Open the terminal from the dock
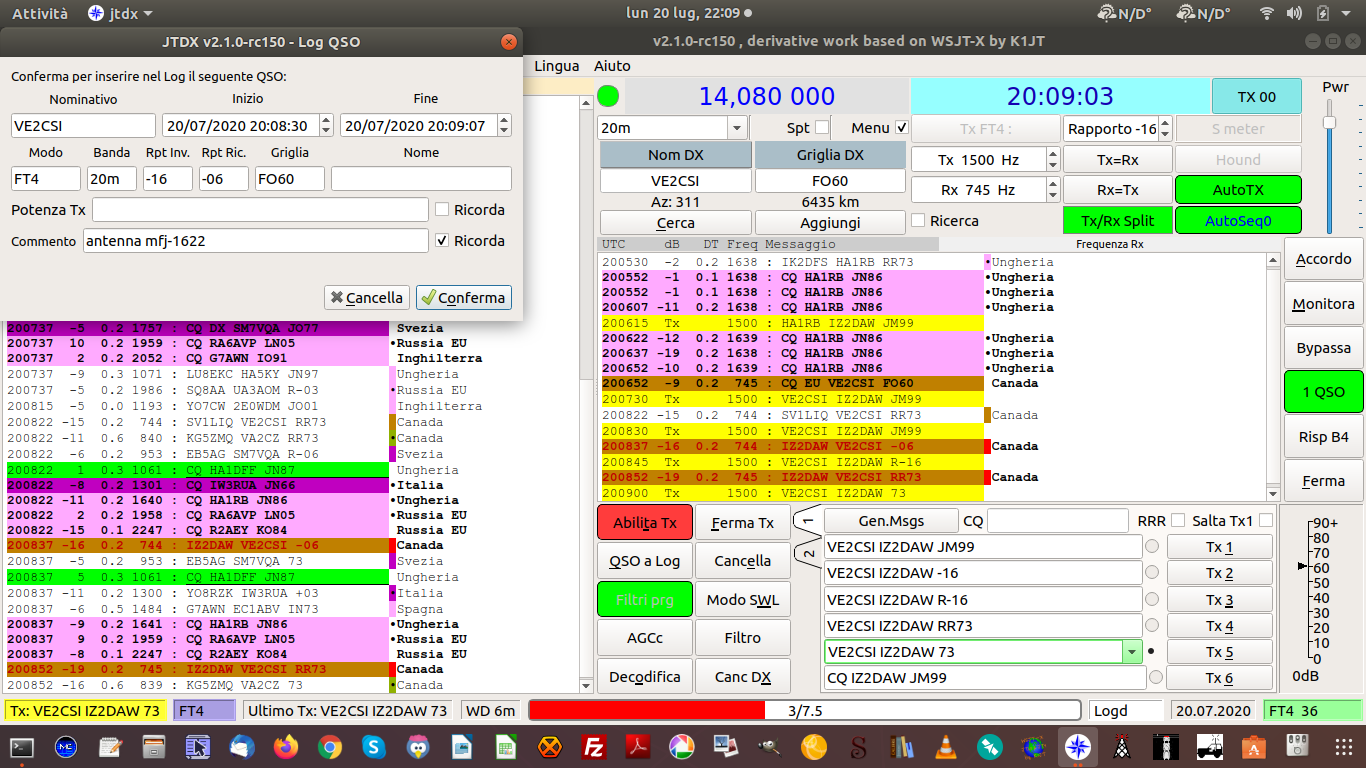 click(22, 746)
